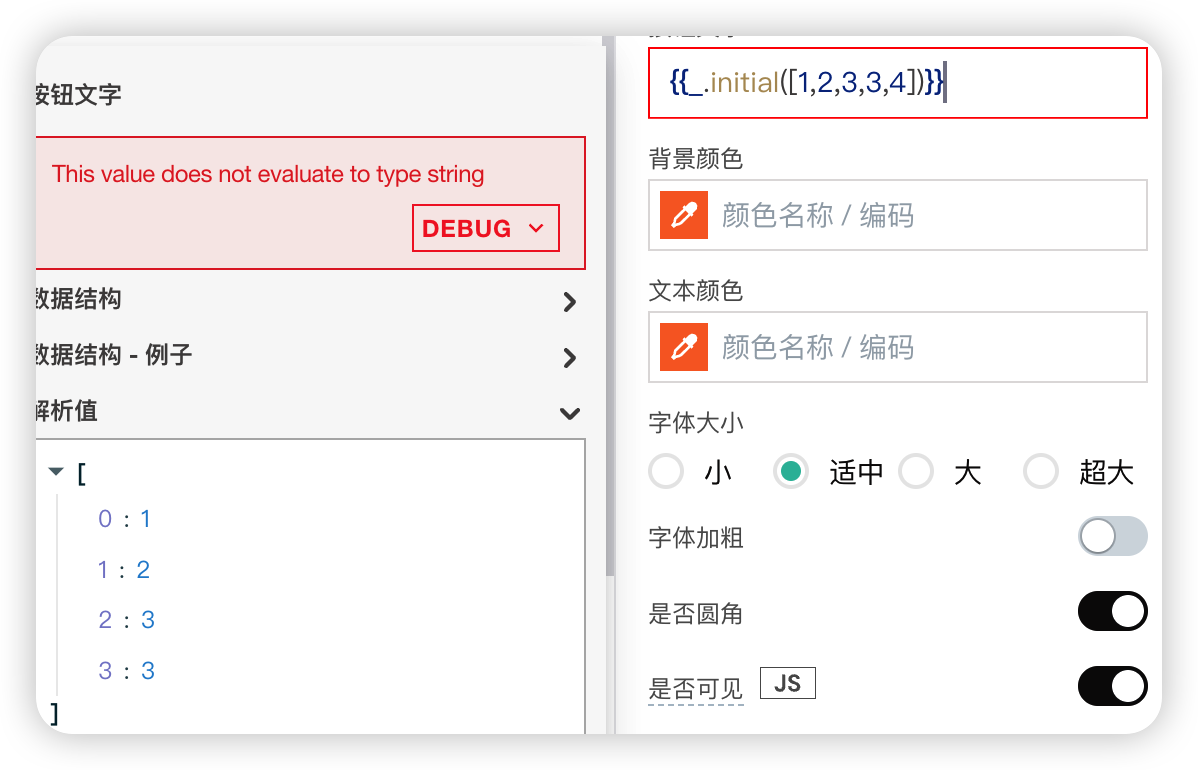Click the background color eyedropper icon
The height and width of the screenshot is (770, 1198).
(684, 215)
